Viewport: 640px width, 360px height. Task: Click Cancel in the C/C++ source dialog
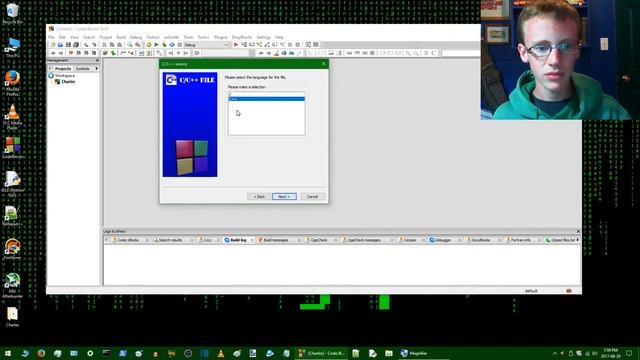coord(312,197)
